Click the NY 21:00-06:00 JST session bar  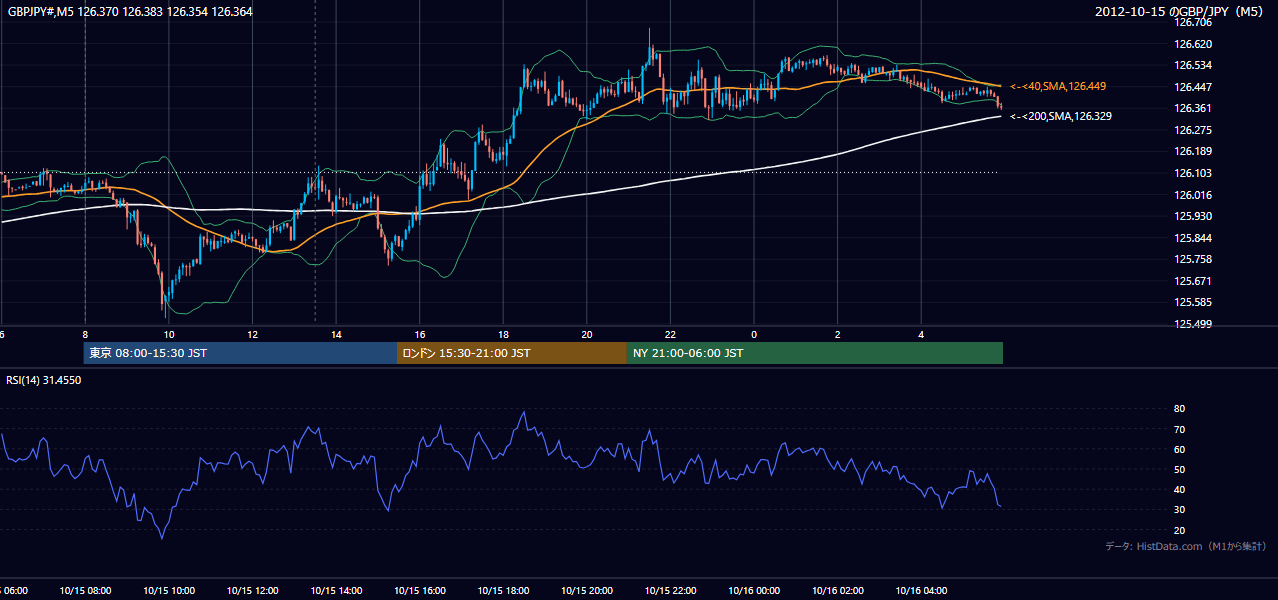[x=815, y=353]
